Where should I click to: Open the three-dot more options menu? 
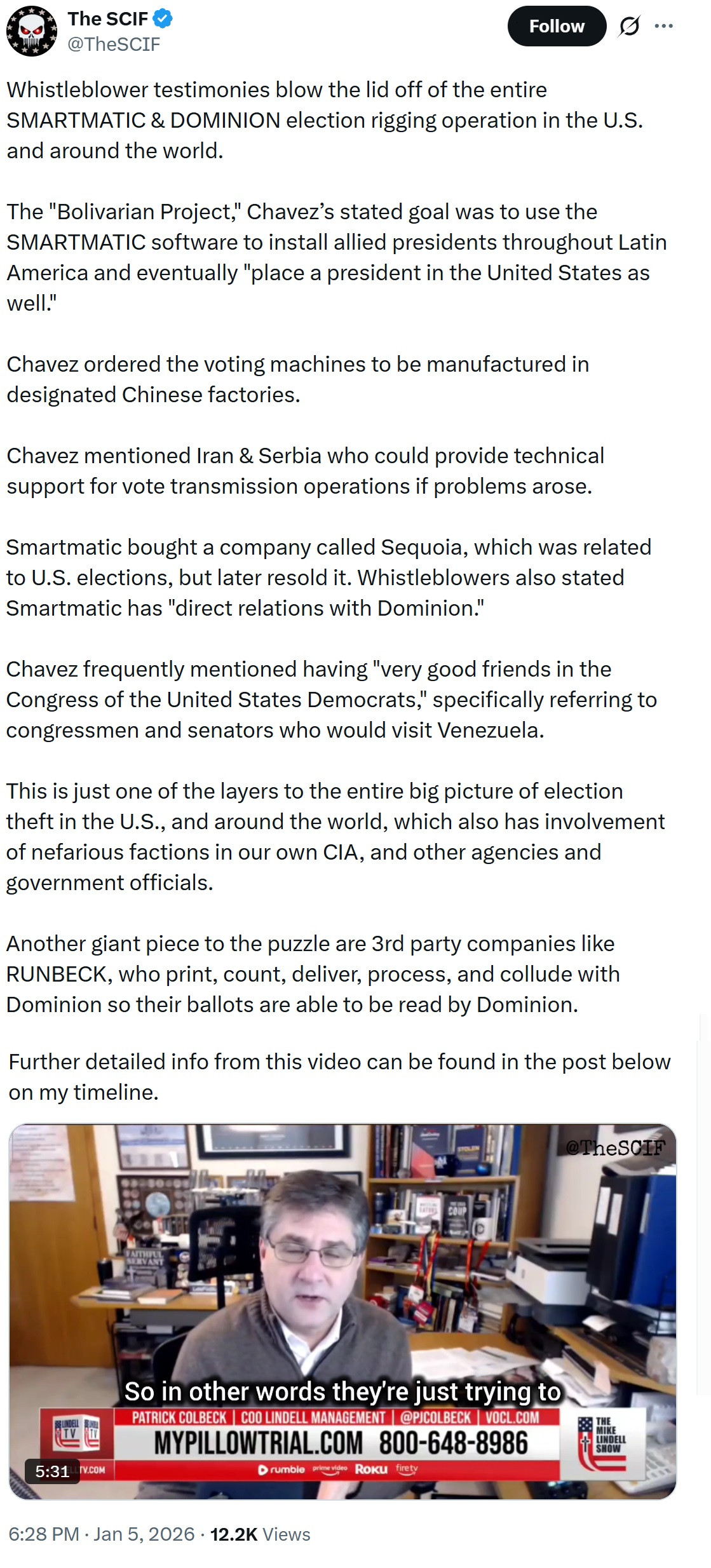(664, 26)
